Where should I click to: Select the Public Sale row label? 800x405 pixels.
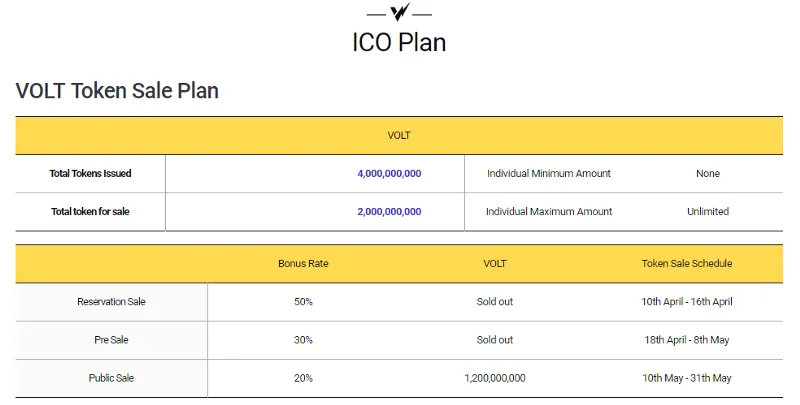(111, 378)
